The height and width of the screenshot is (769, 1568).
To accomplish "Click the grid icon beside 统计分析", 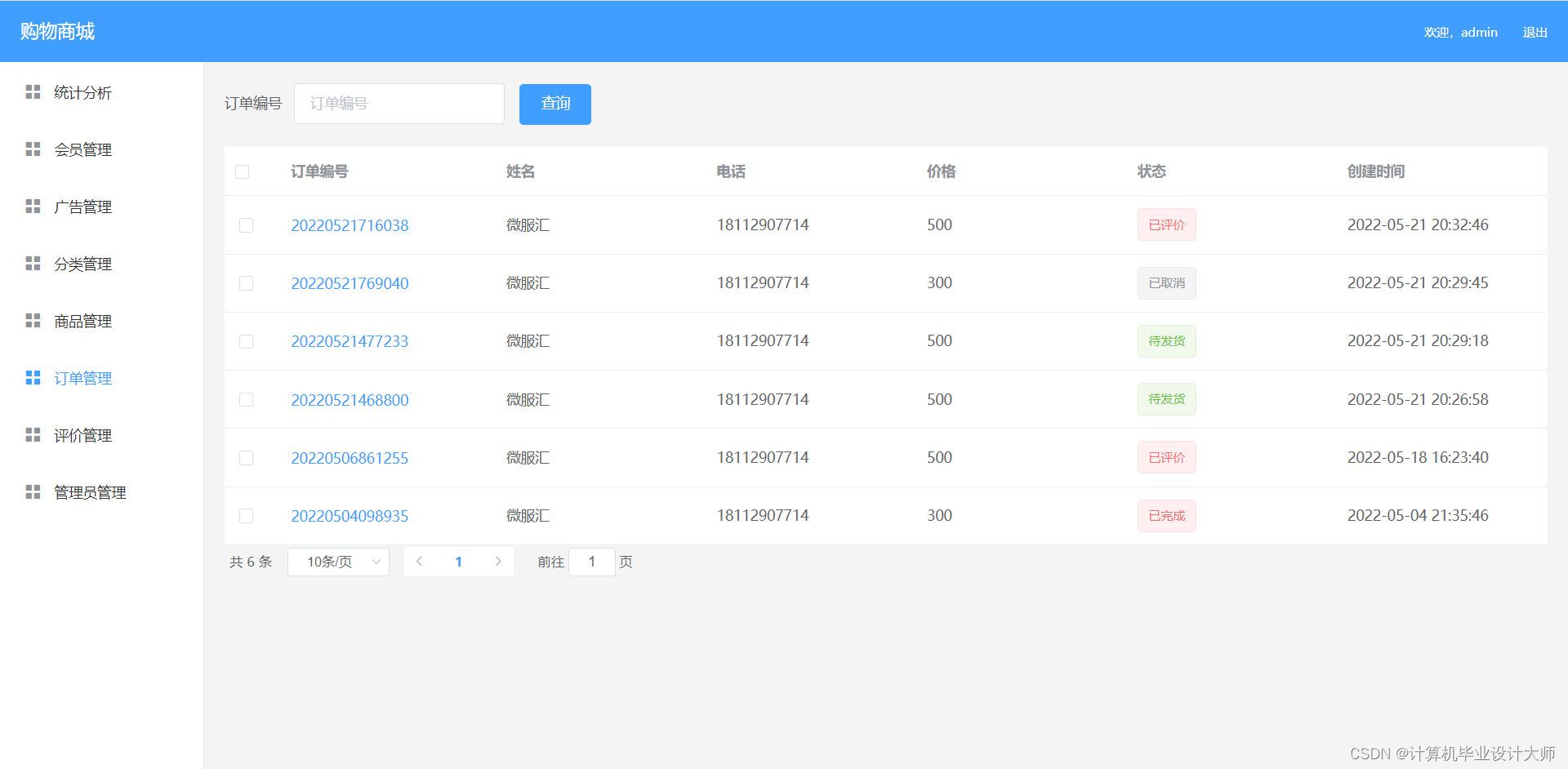I will pos(33,92).
